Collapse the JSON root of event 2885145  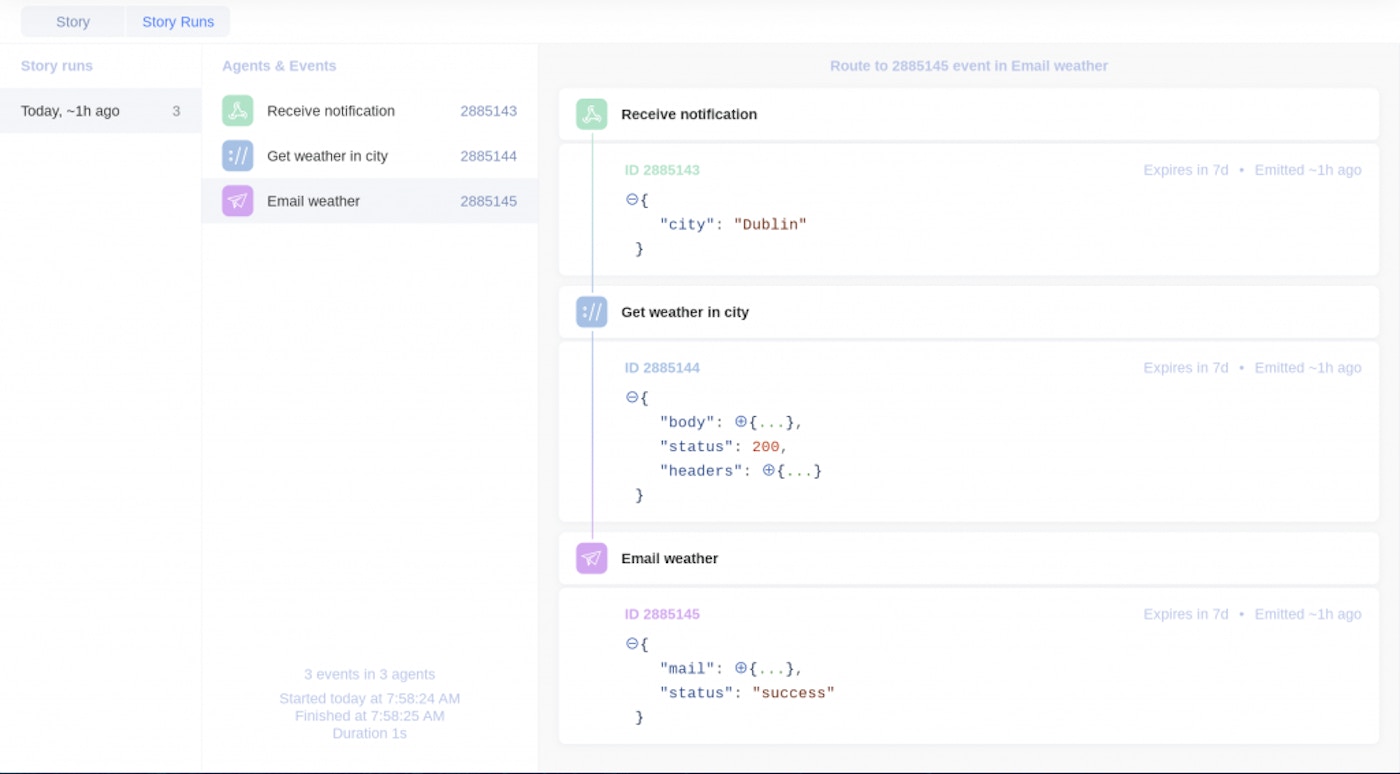632,644
